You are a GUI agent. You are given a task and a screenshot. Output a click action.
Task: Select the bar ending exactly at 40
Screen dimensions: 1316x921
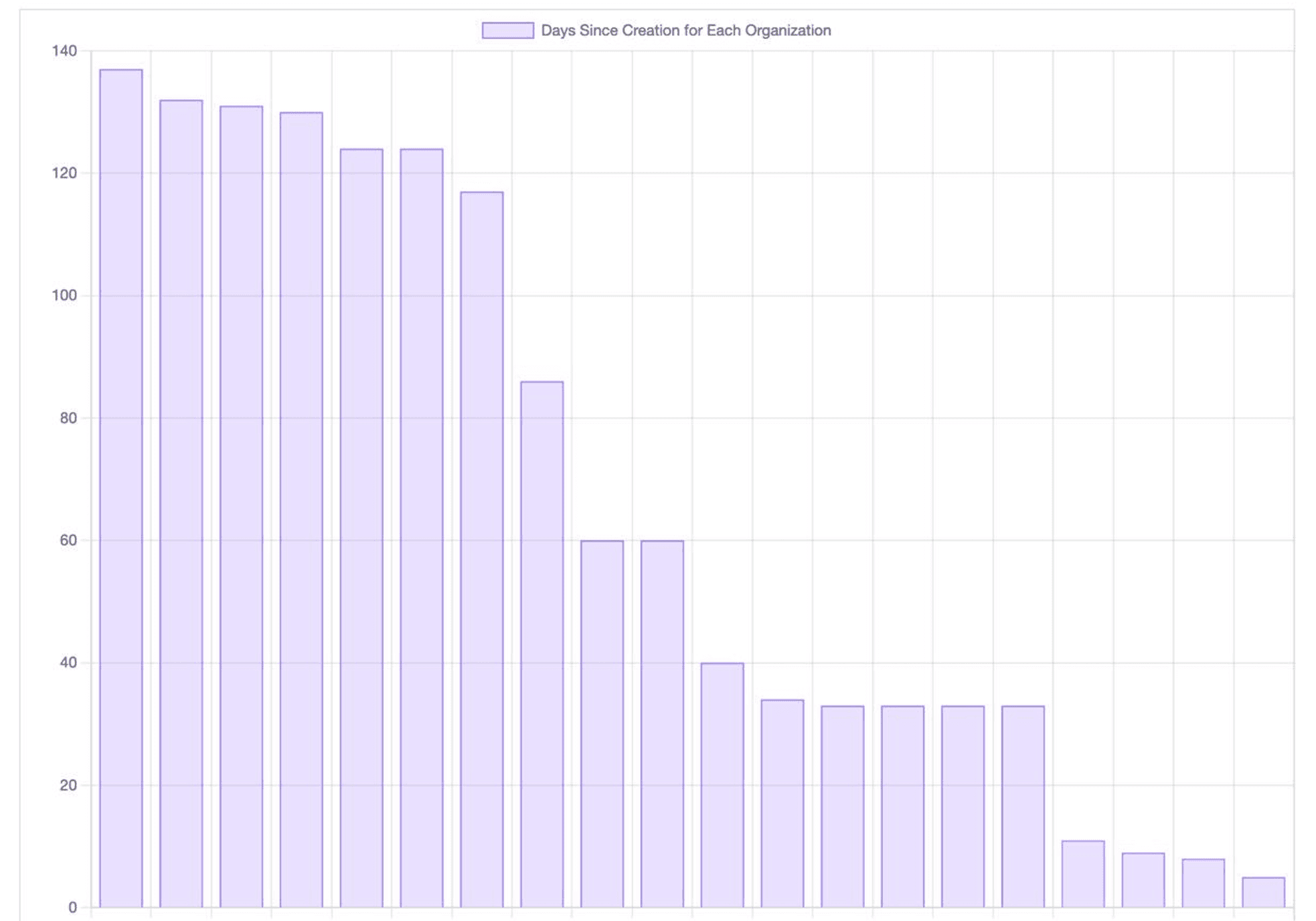pos(722,785)
